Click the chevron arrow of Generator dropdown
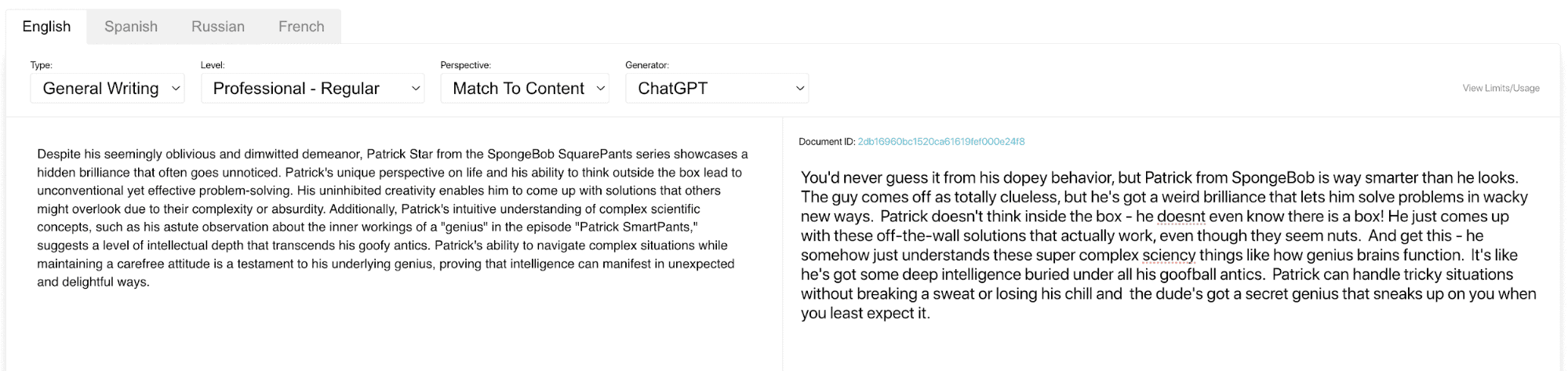This screenshot has width=1568, height=371. 800,89
